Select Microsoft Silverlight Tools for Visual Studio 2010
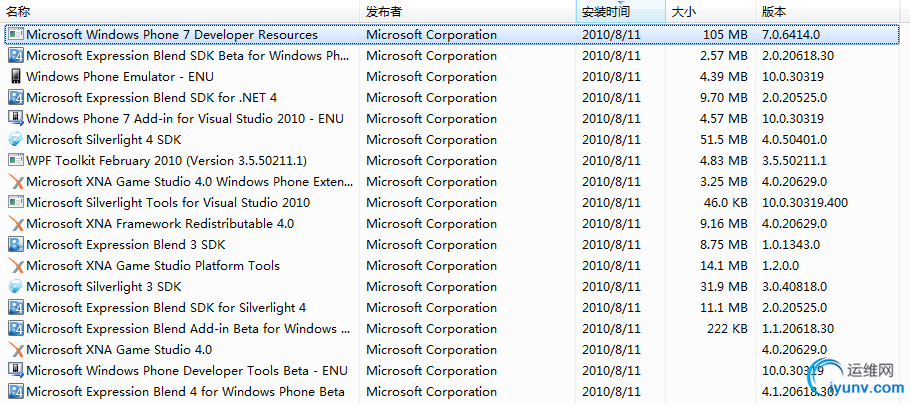910x404 pixels. [168, 203]
